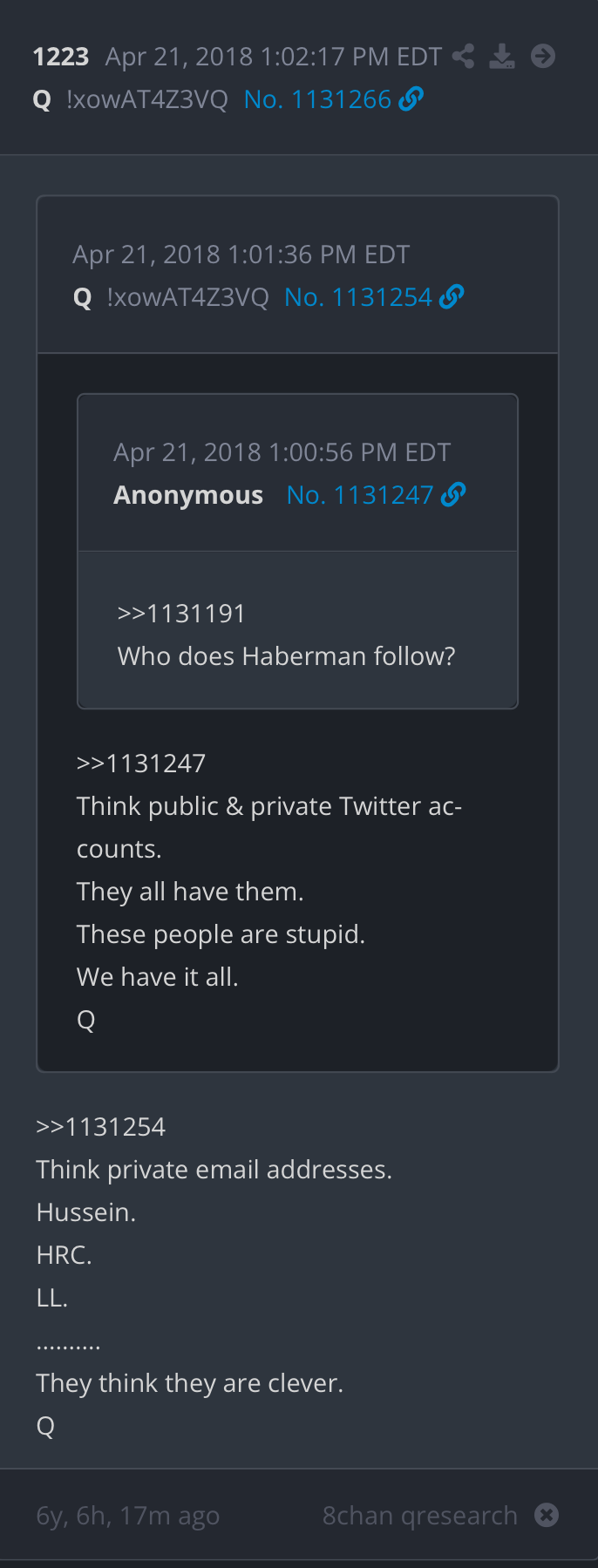Viewport: 598px width, 1568px height.
Task: Open the quoted post No. 1131254
Action: point(357,296)
